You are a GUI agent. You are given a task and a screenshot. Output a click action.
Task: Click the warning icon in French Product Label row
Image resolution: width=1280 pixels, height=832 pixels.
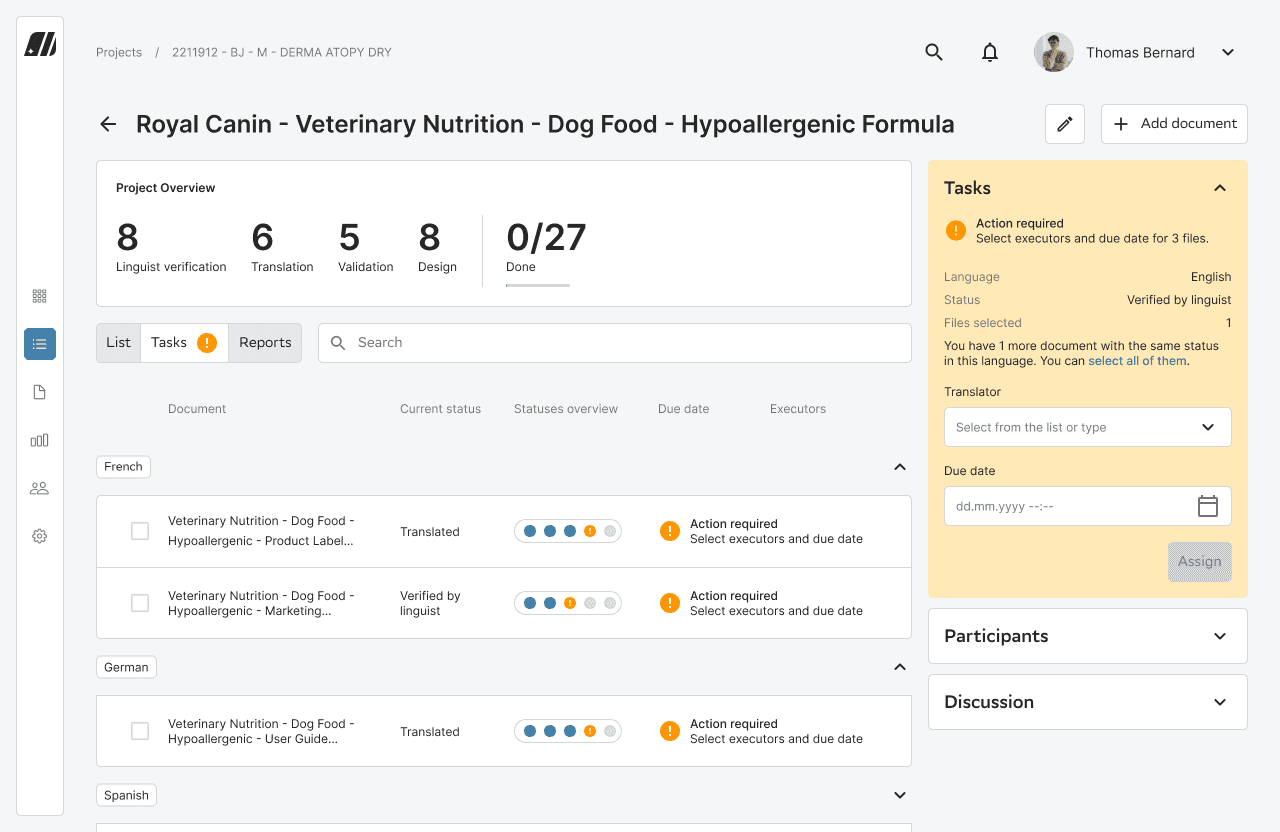tap(670, 531)
